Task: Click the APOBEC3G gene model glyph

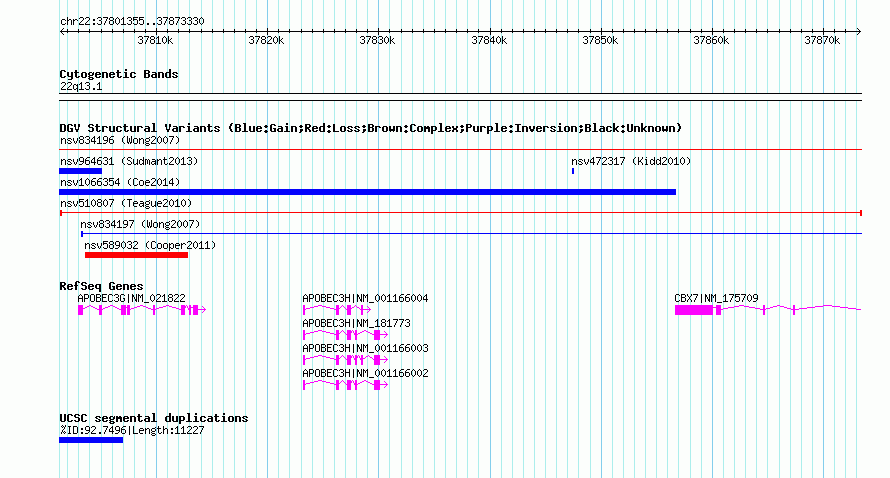Action: (142, 309)
